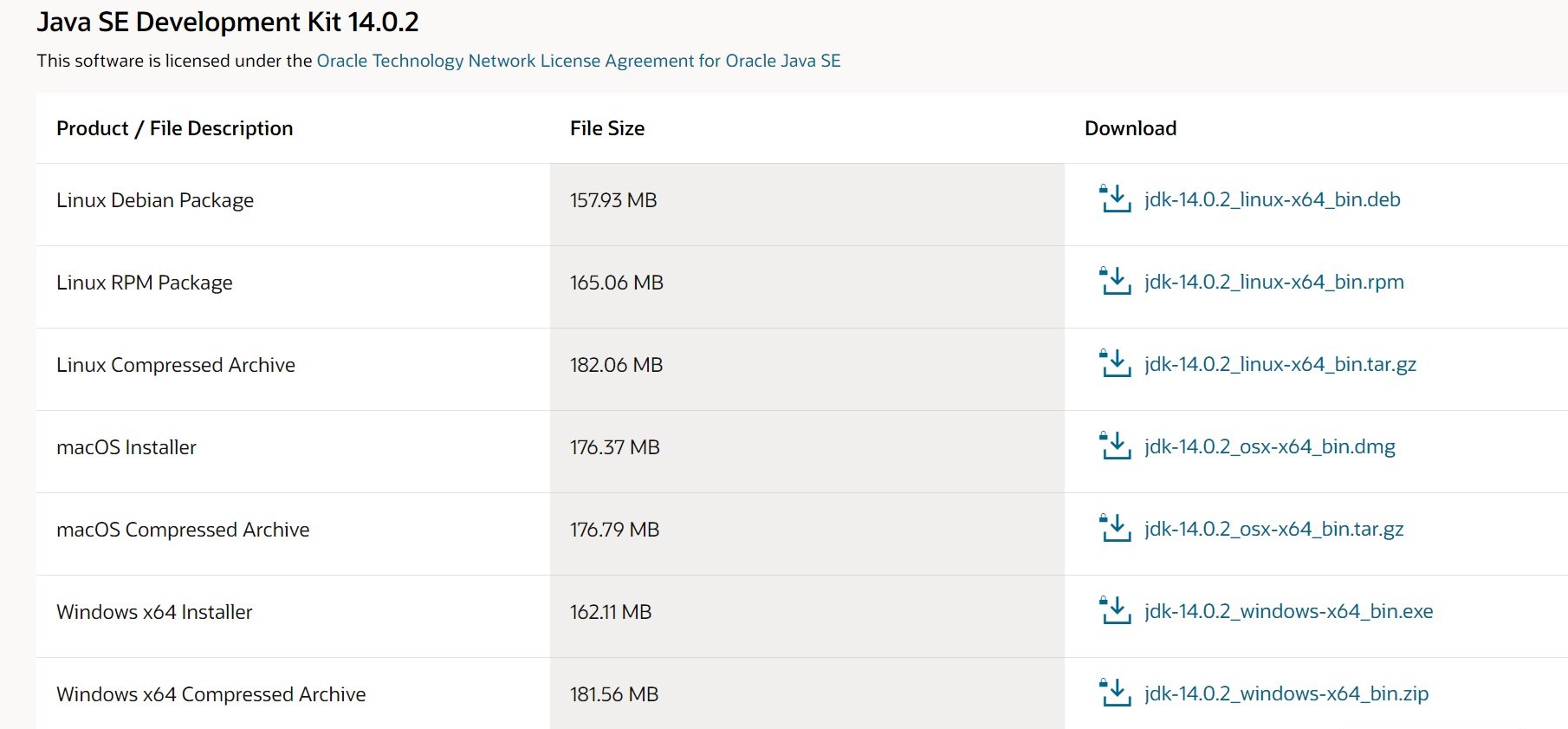This screenshot has height=729, width=1568.
Task: Click download icon beside windows-x64_bin.zip
Action: [1115, 693]
